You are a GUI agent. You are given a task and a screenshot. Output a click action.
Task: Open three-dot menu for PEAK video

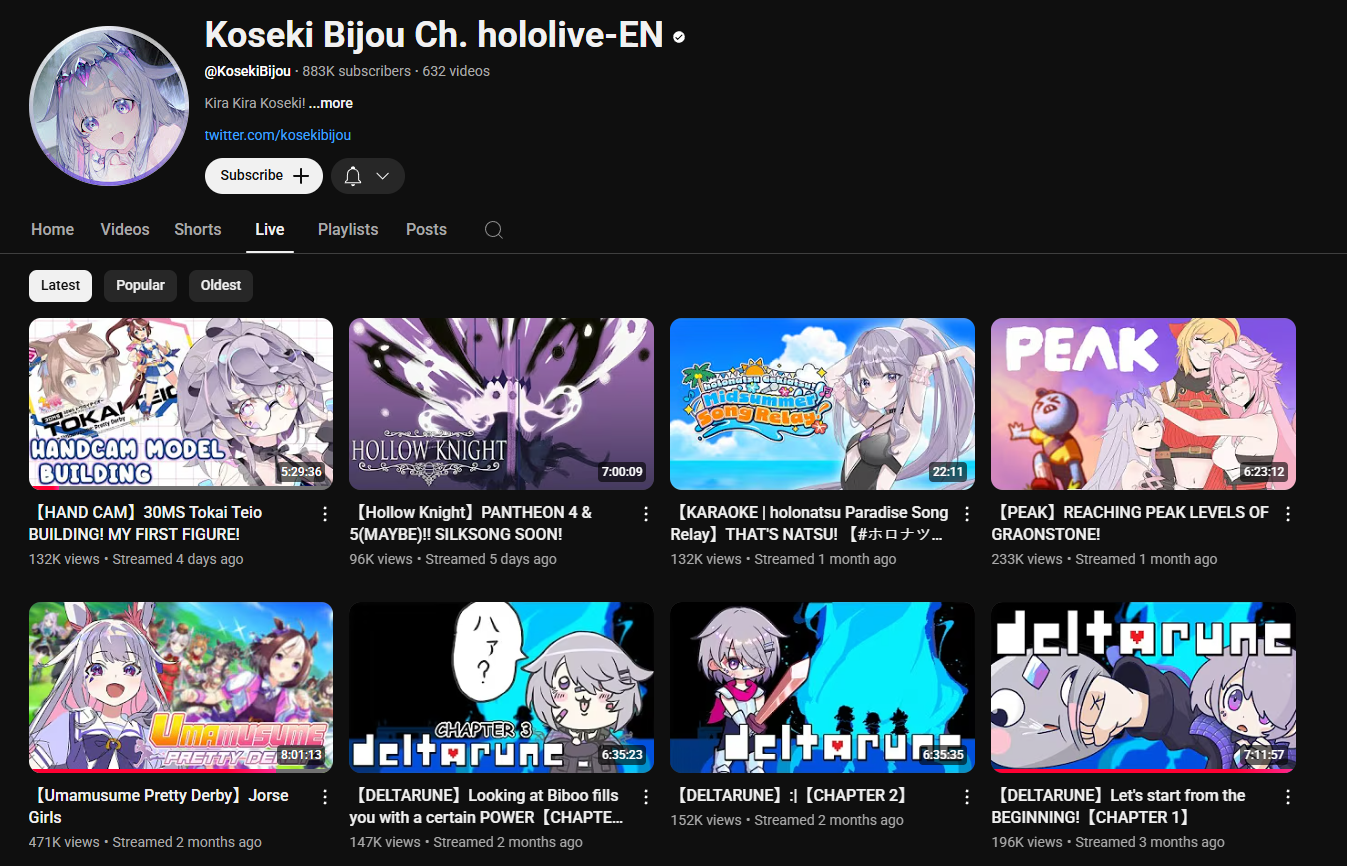pos(1288,514)
